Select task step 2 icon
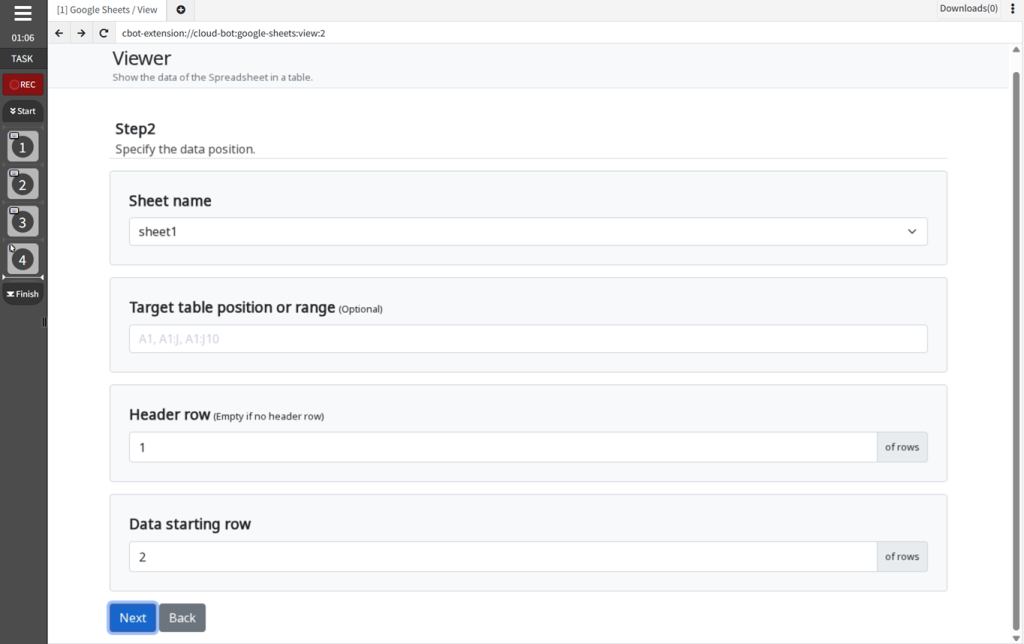 point(23,184)
